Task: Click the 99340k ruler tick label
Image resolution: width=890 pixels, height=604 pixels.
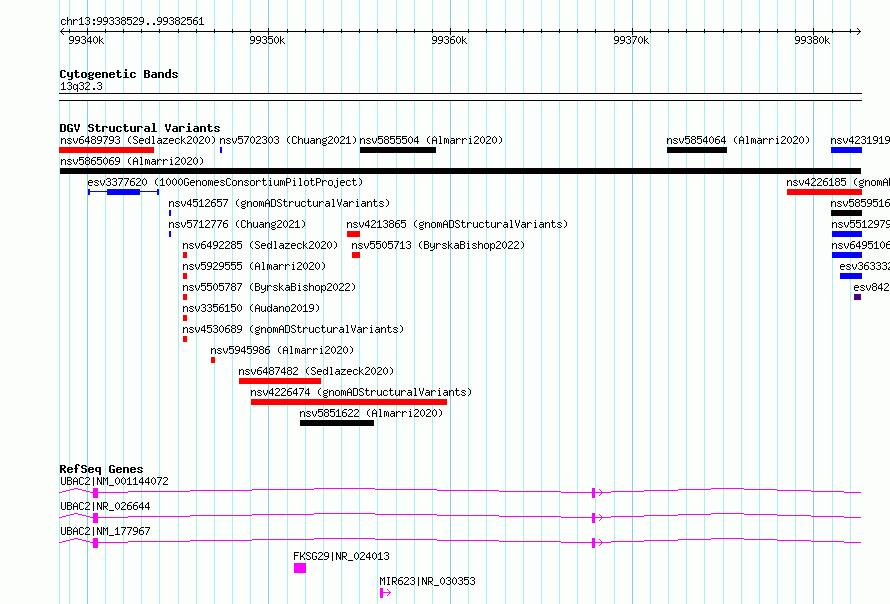Action: 86,40
